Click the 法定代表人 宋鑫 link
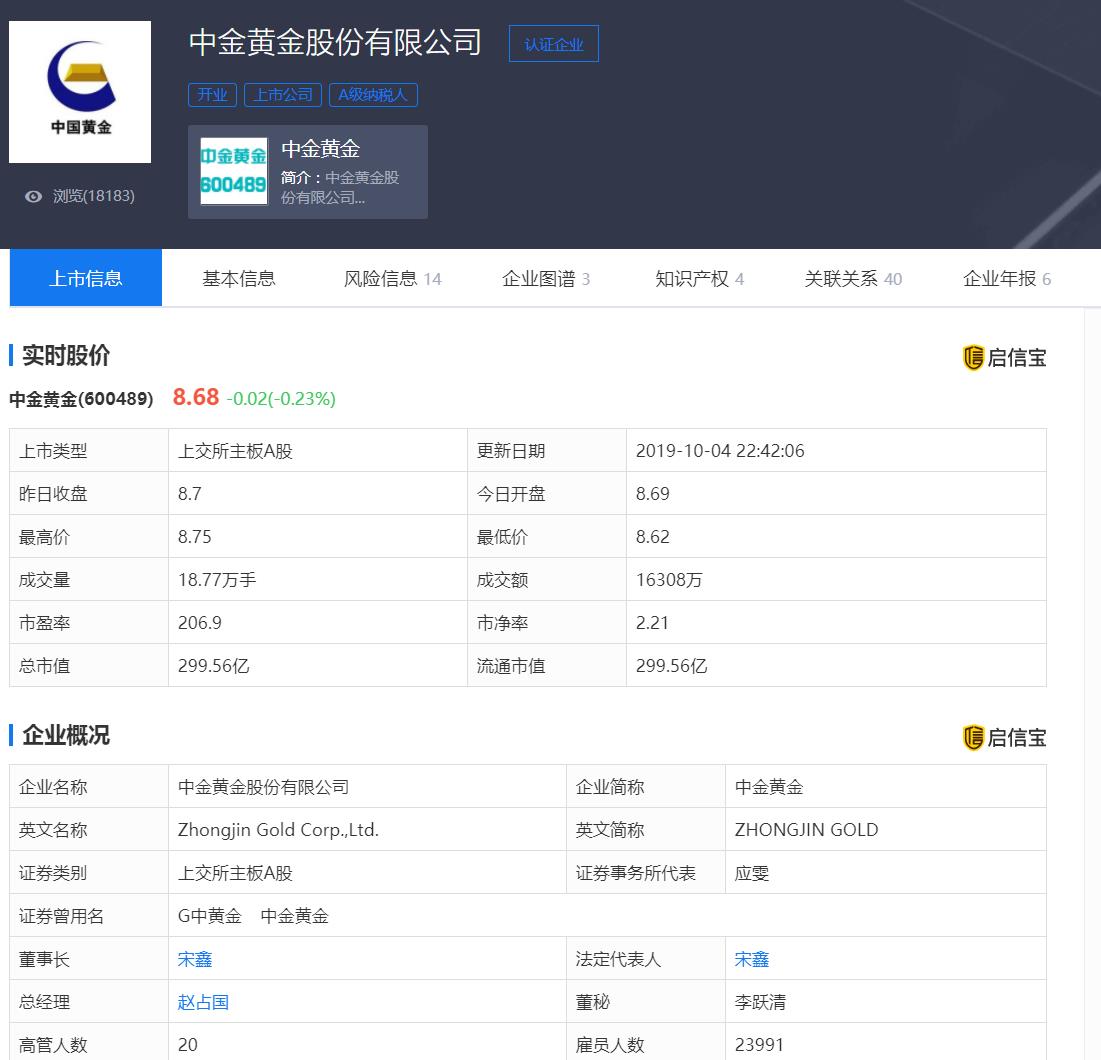 click(752, 959)
